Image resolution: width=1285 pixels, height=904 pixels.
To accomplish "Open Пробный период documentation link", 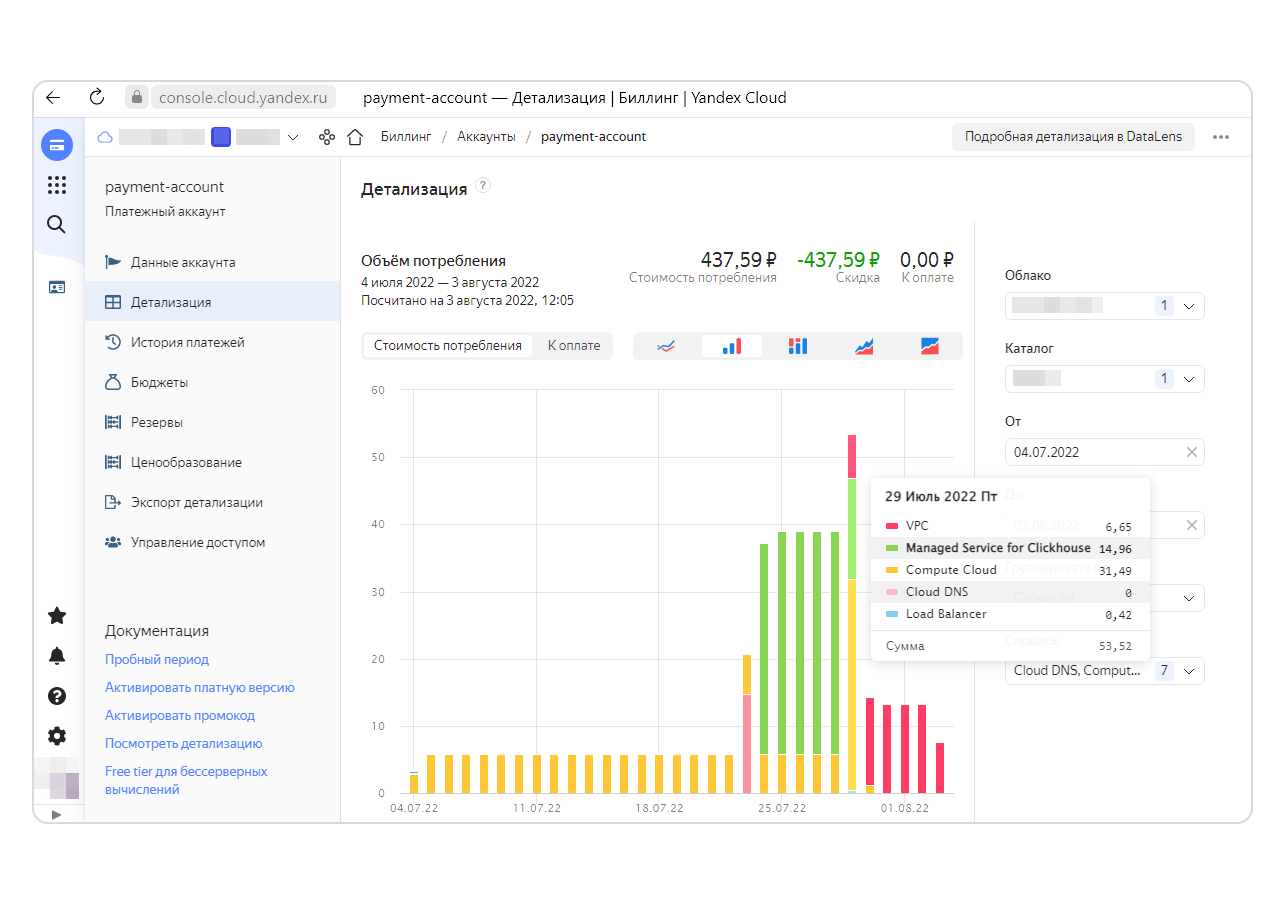I will click(x=157, y=660).
